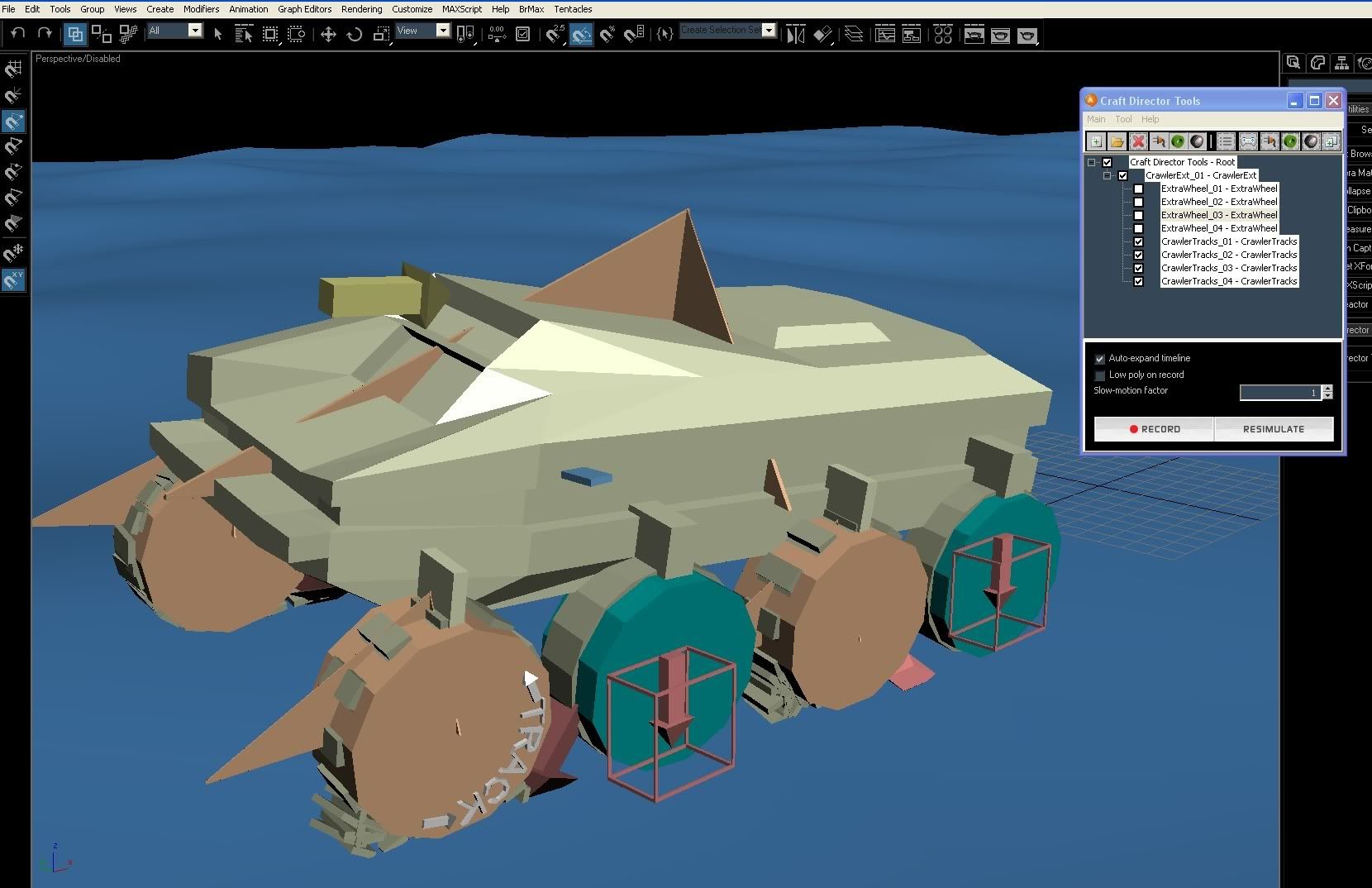Collapse the CrawlerExt_01 tree node
The width and height of the screenshot is (1372, 888).
1108,175
